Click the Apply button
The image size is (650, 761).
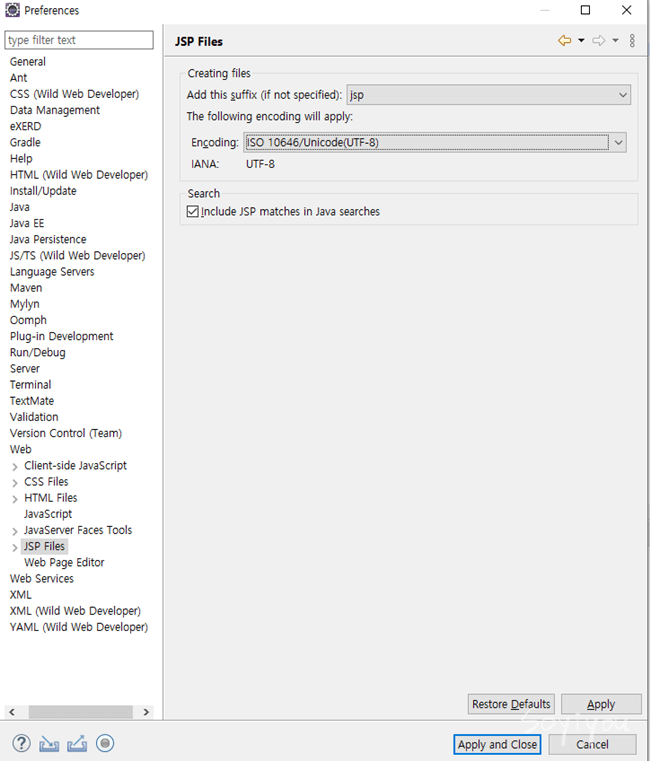[601, 704]
